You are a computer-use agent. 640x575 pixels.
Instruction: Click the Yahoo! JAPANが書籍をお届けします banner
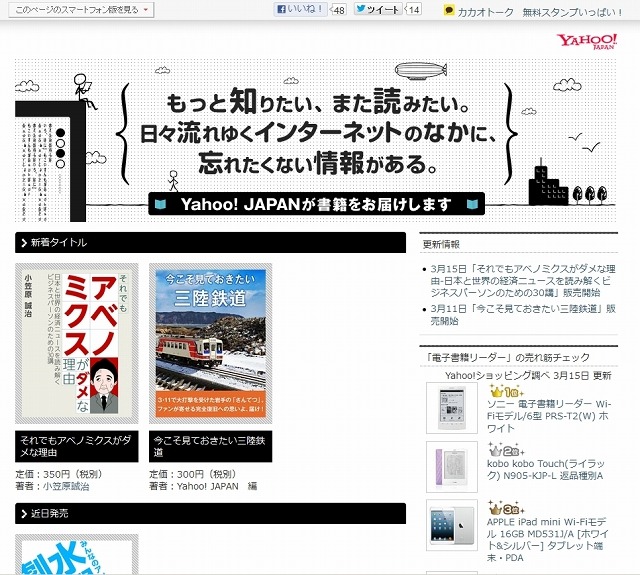[316, 204]
